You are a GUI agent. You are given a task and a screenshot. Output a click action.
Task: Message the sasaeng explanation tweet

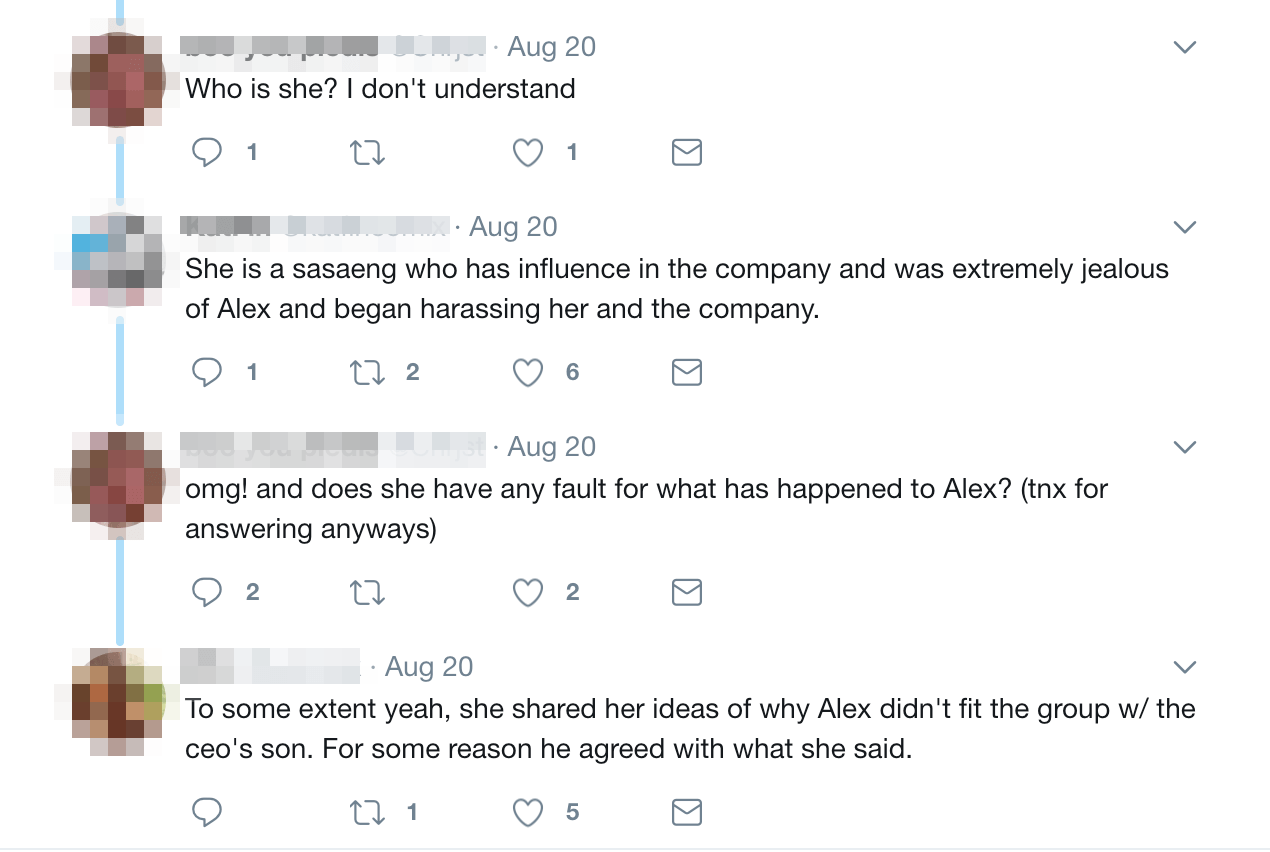pyautogui.click(x=686, y=373)
